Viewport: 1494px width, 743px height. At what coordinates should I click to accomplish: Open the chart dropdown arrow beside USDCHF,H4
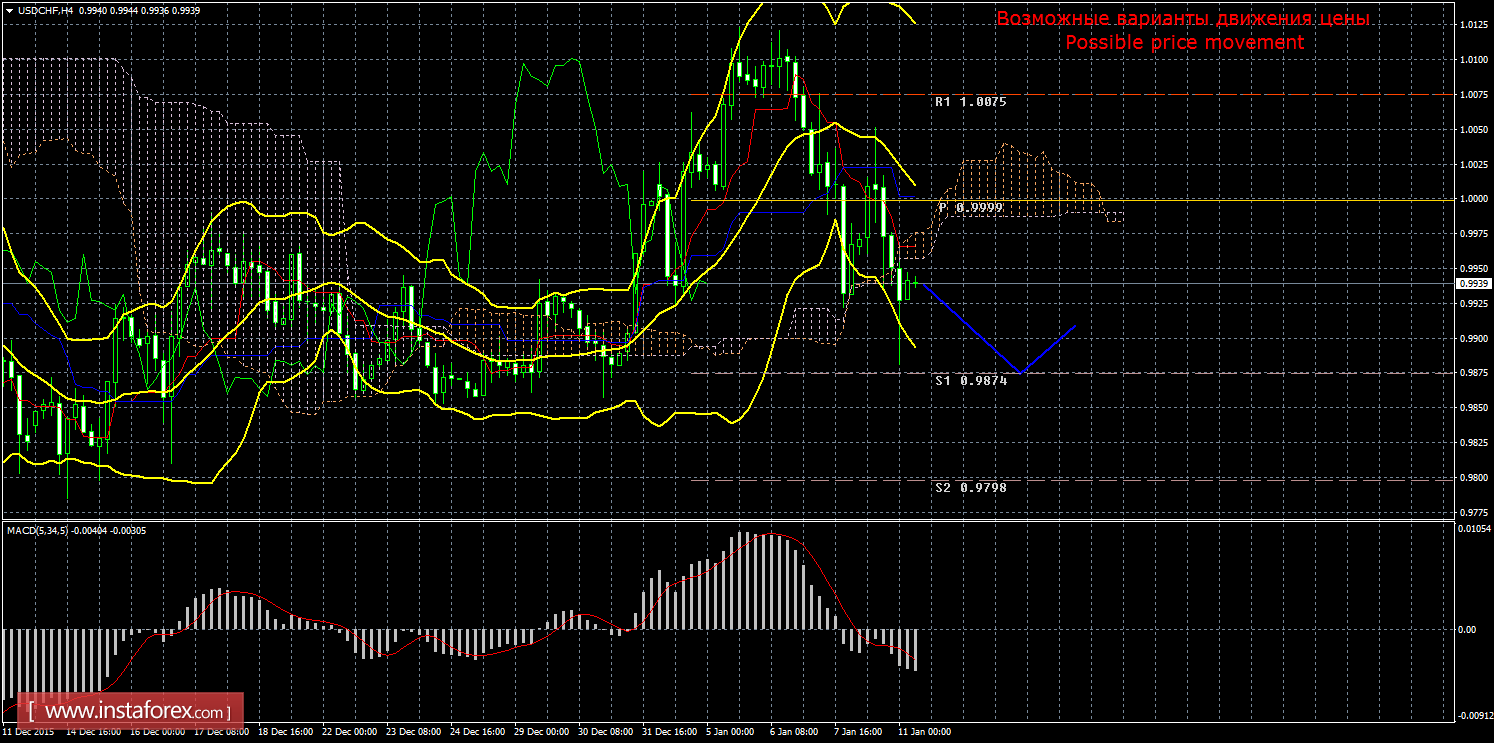(x=8, y=9)
